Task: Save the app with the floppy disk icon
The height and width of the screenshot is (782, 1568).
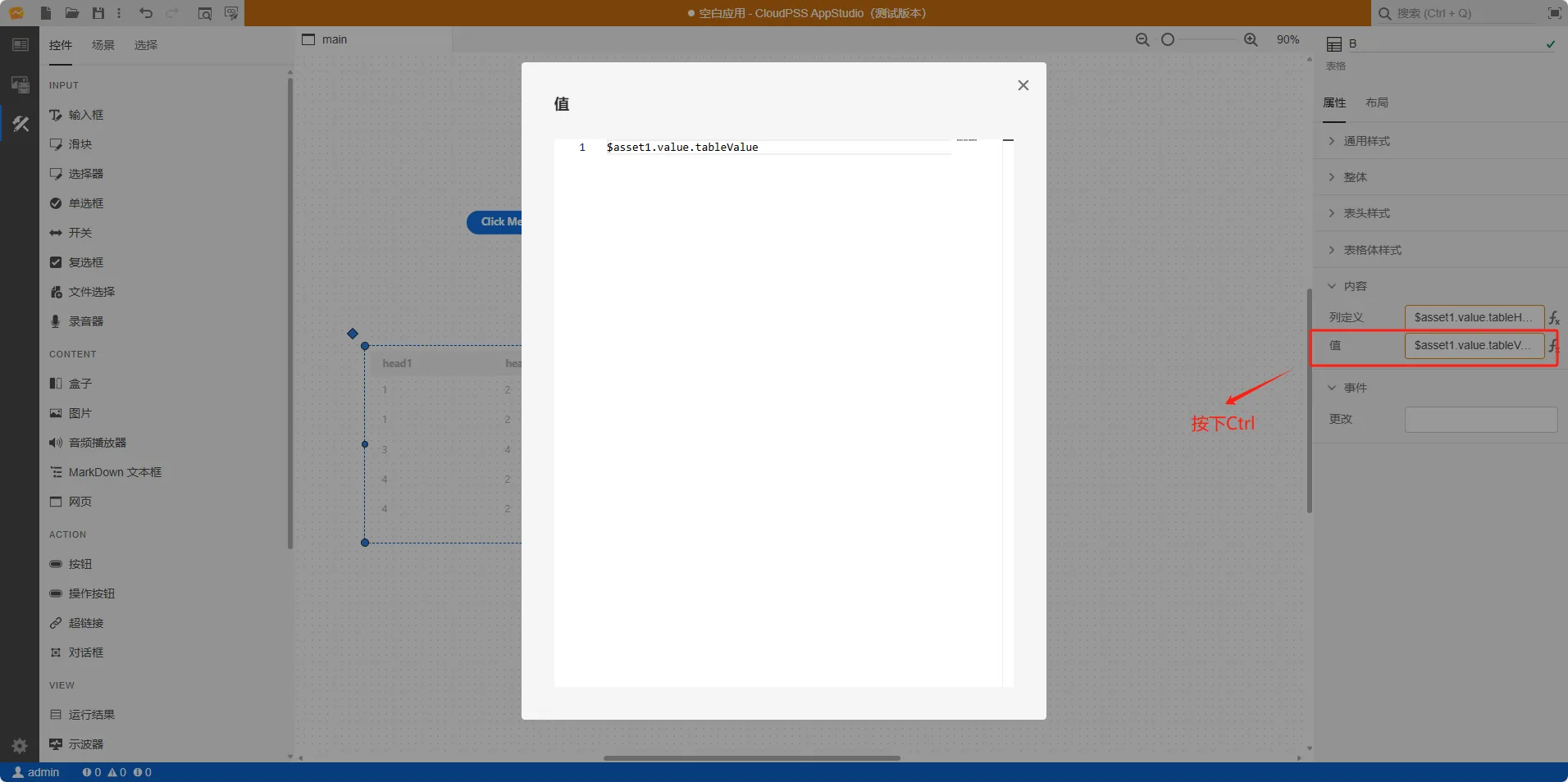Action: pyautogui.click(x=98, y=13)
